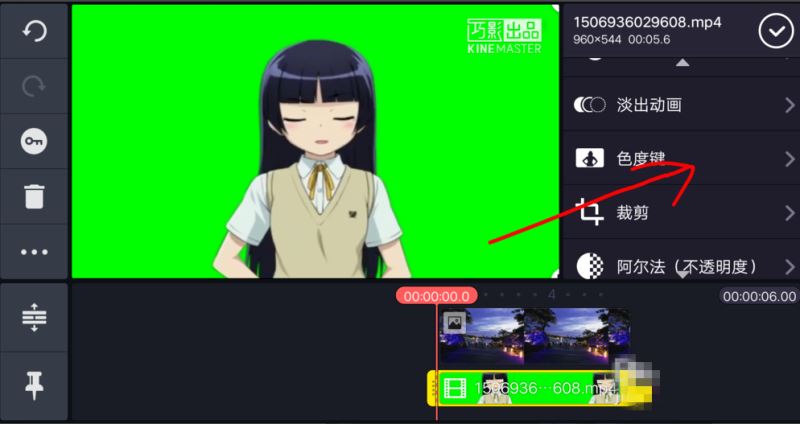Expand chevron beside 裁剪
The image size is (800, 424).
tap(790, 213)
